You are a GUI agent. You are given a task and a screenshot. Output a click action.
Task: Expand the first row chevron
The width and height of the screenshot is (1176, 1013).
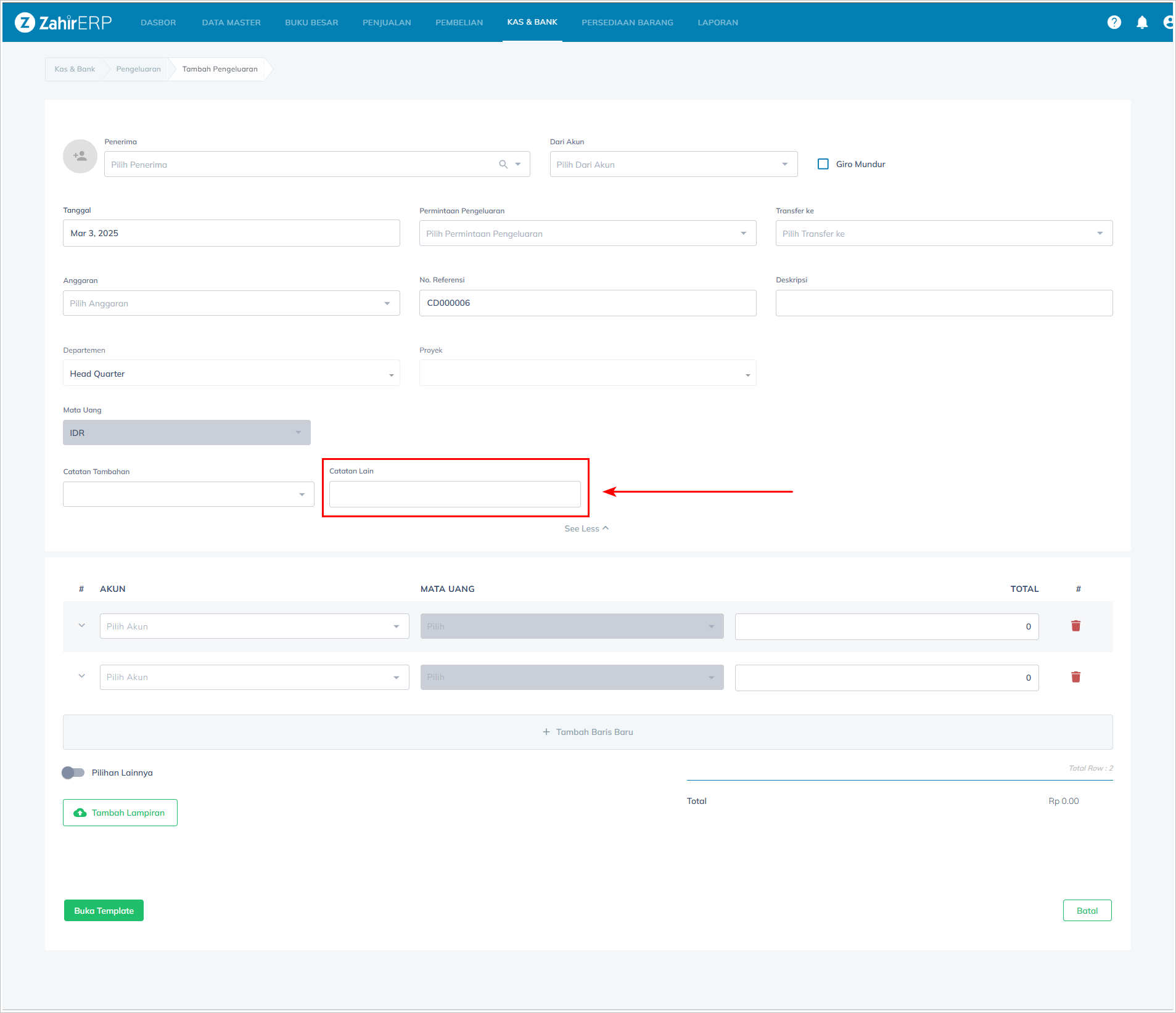click(81, 625)
